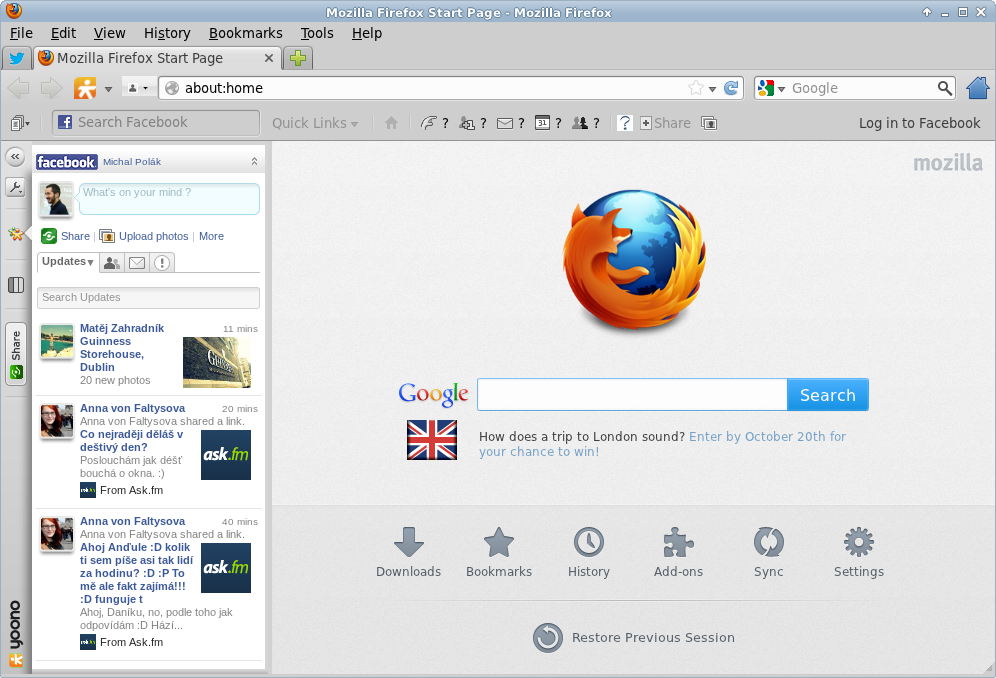Close the Mozilla Firefox Start Page tab

coord(269,58)
